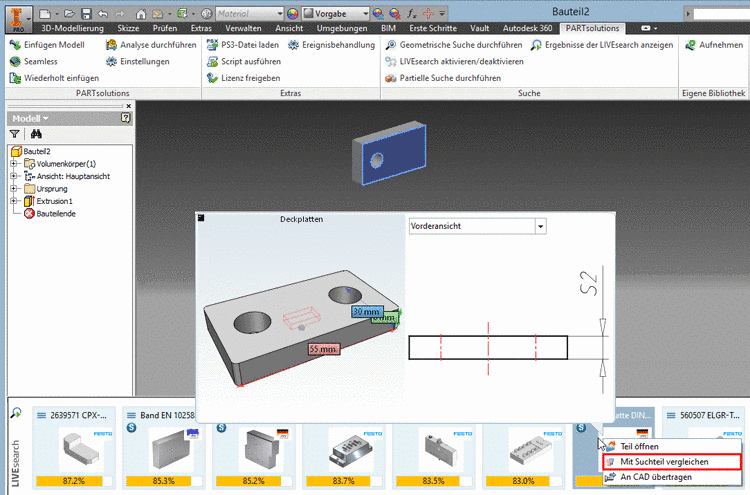This screenshot has height=495, width=750.
Task: Expand the Volumenkörper(1) node
Action: tap(14, 164)
